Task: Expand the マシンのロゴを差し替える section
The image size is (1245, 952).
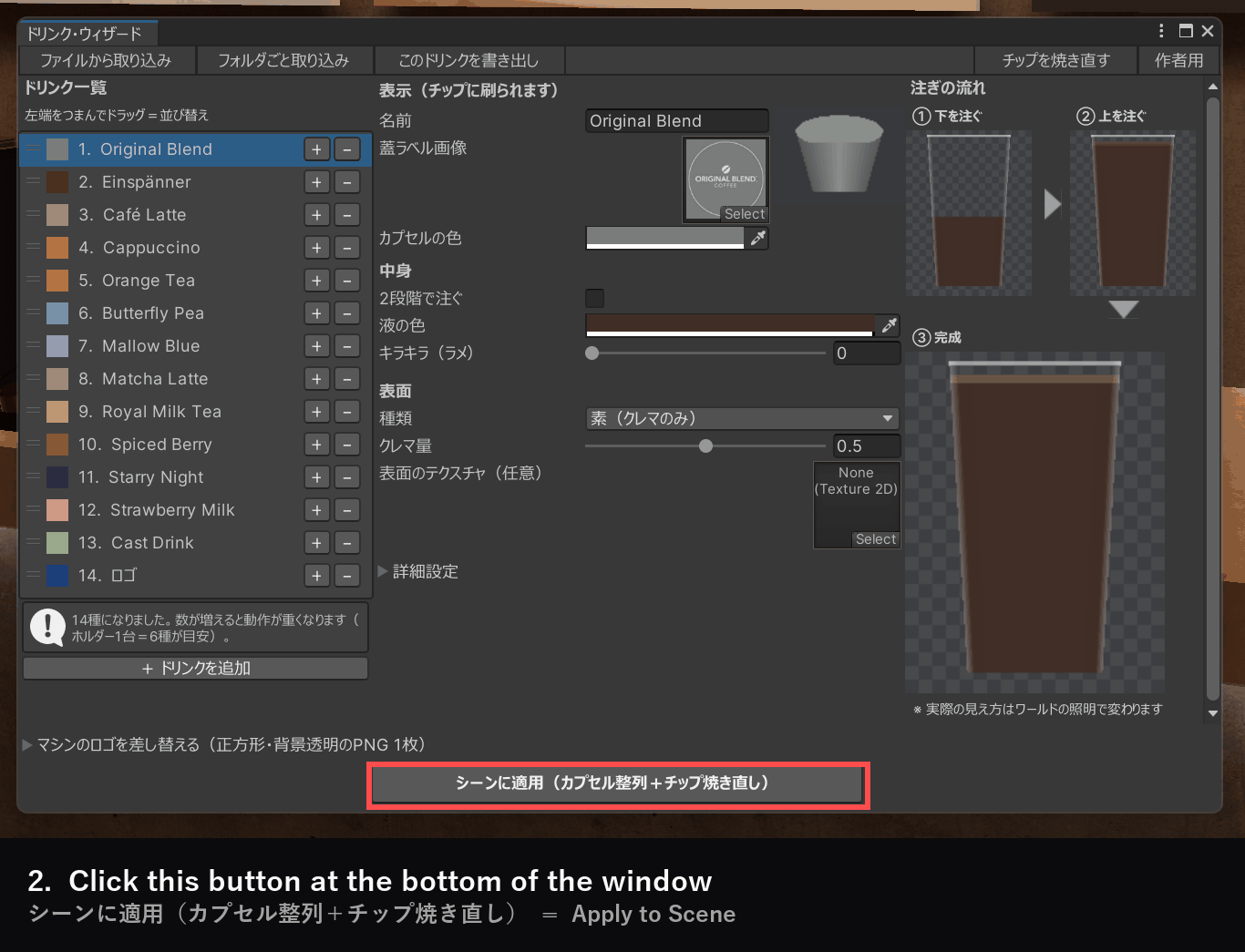Action: [27, 744]
